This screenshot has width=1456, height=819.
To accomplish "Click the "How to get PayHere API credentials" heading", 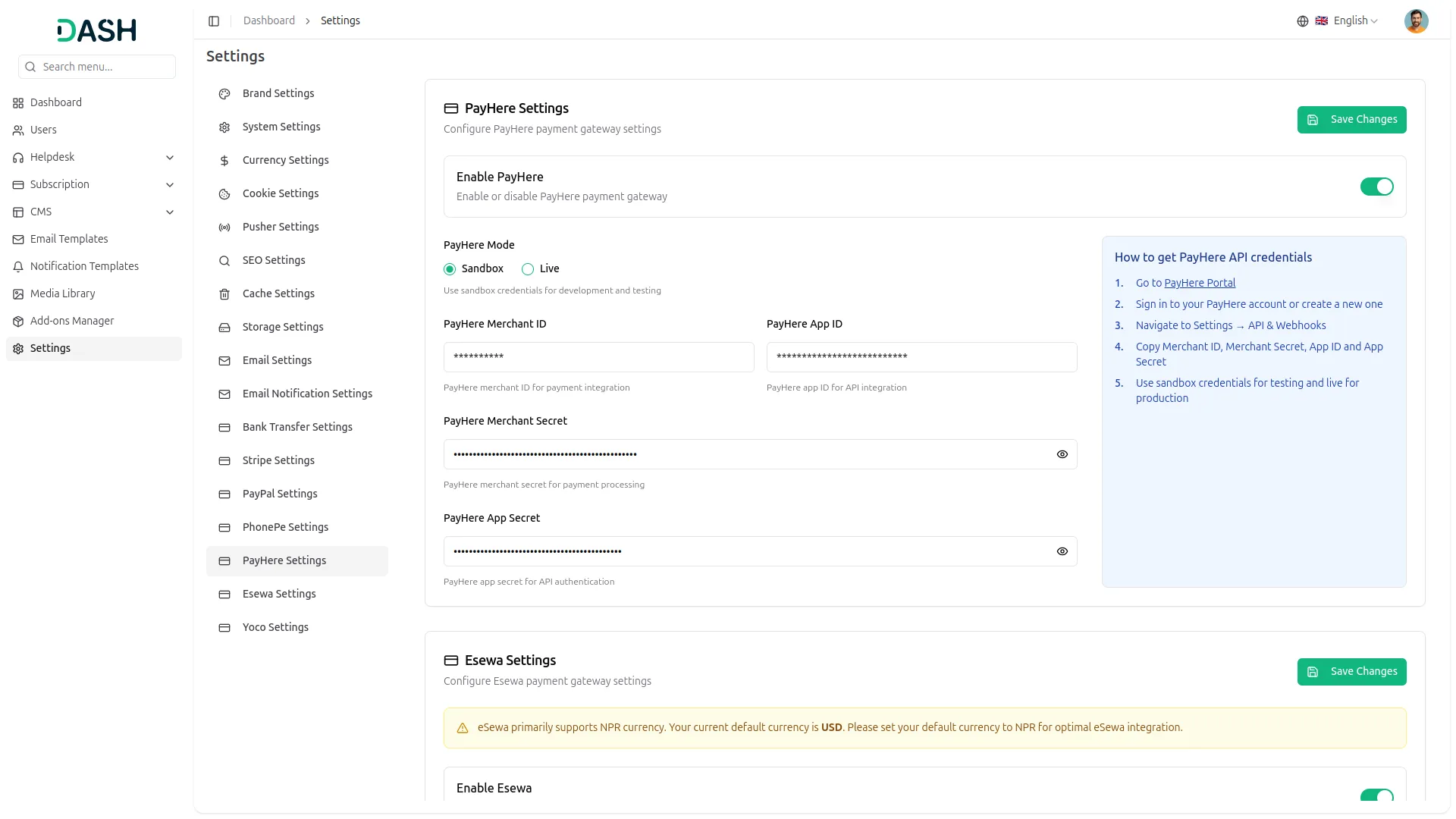I will tap(1213, 257).
